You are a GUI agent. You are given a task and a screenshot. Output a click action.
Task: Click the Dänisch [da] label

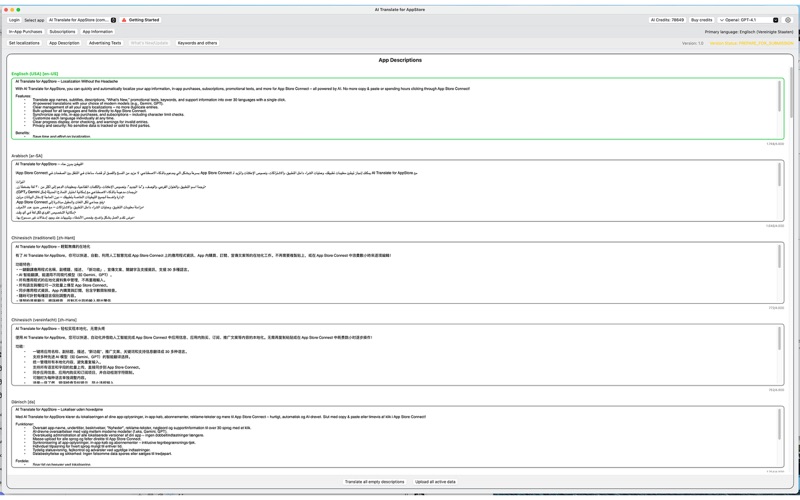click(x=23, y=402)
